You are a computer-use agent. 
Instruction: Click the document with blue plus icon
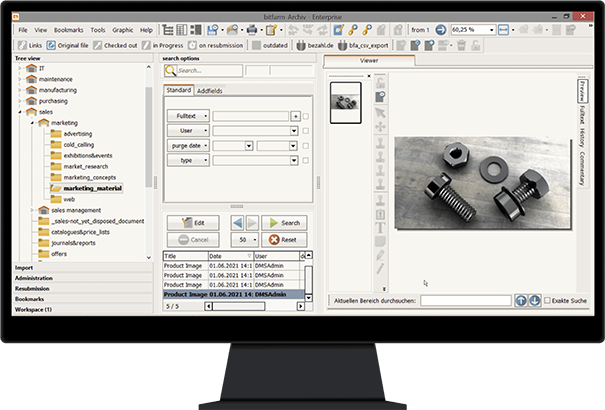point(429,46)
